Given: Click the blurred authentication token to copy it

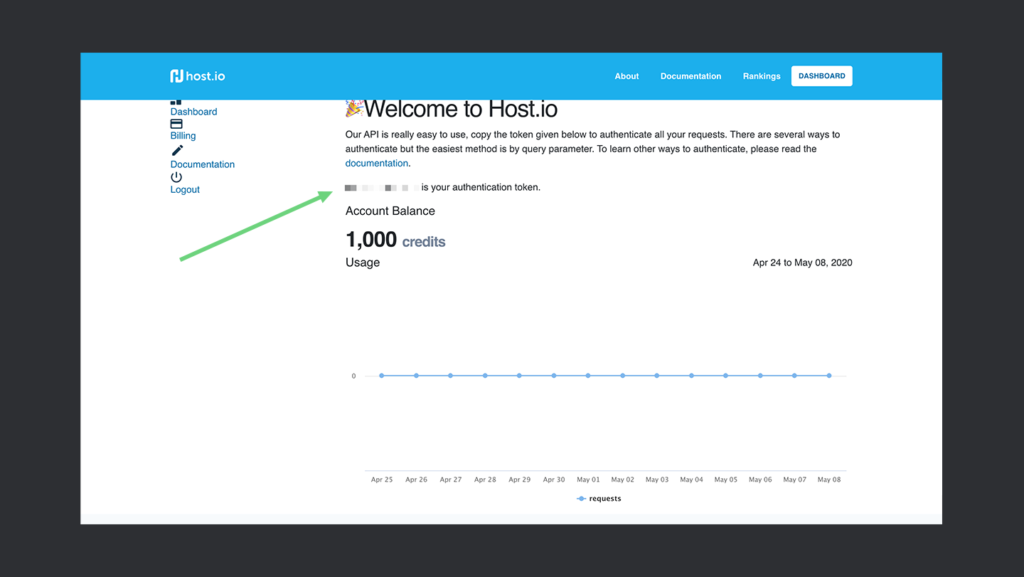Looking at the screenshot, I should point(380,187).
